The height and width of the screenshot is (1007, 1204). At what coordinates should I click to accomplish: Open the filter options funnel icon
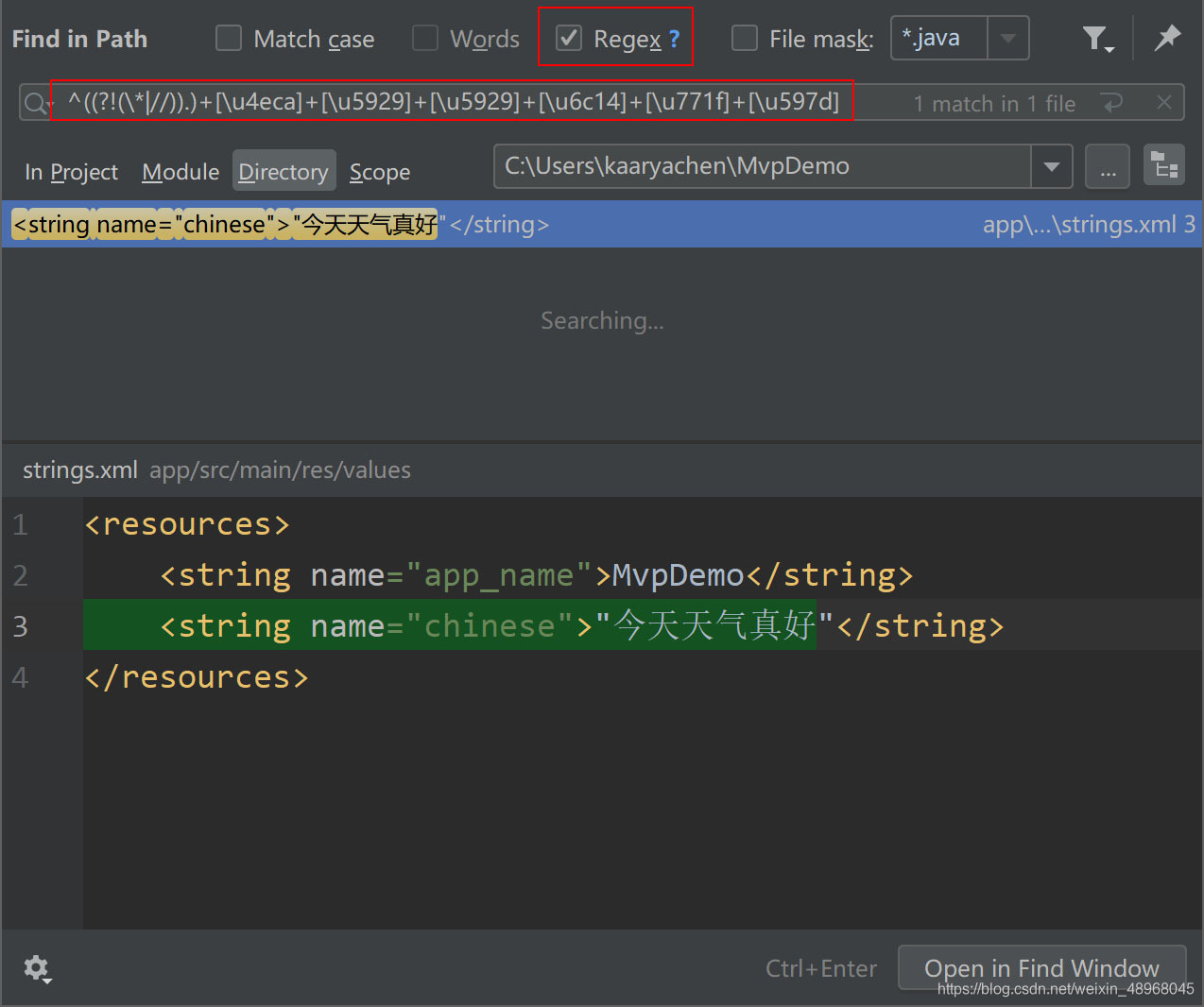coord(1097,39)
